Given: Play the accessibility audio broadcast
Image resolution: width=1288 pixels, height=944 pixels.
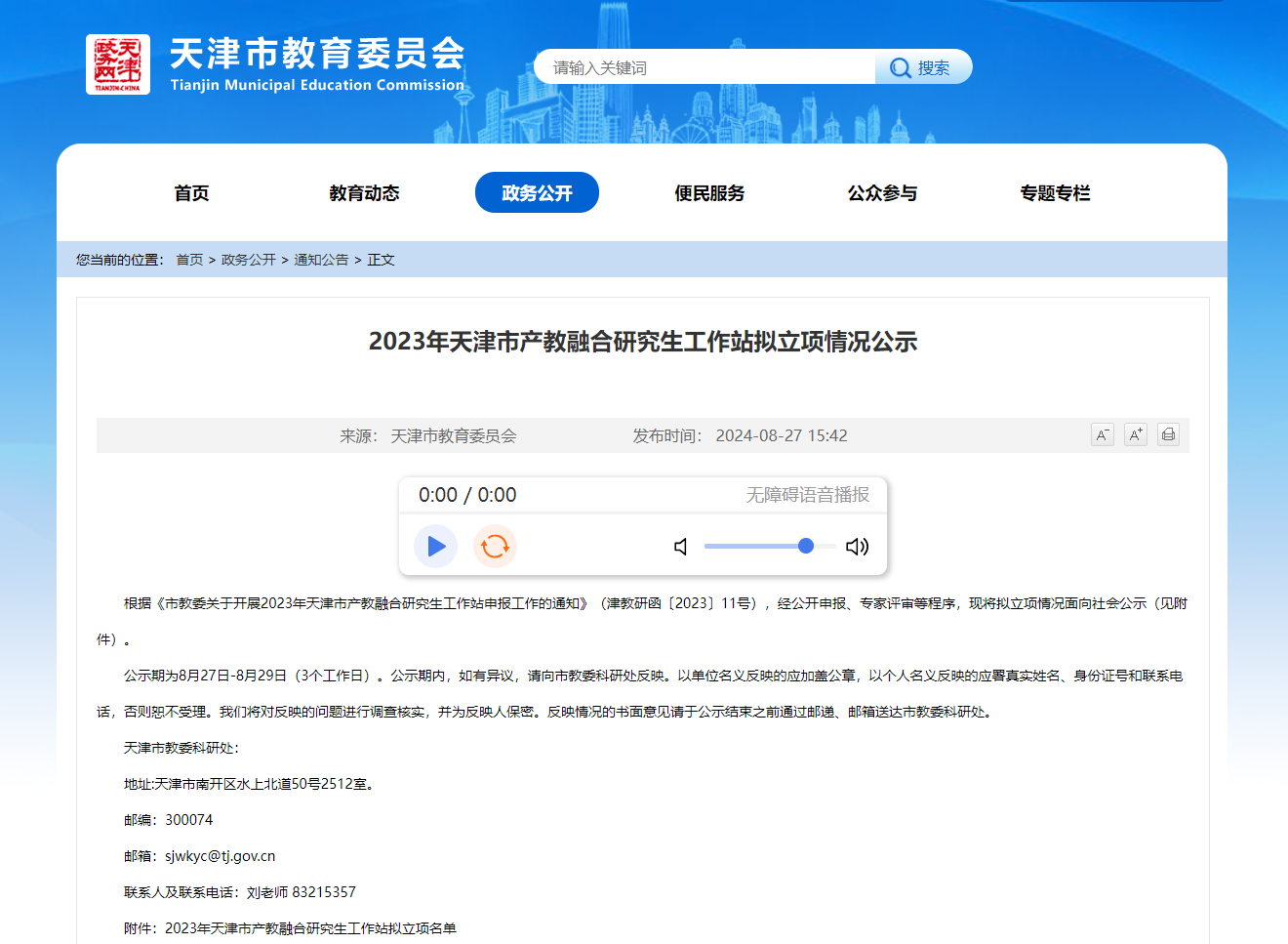Looking at the screenshot, I should click(436, 546).
